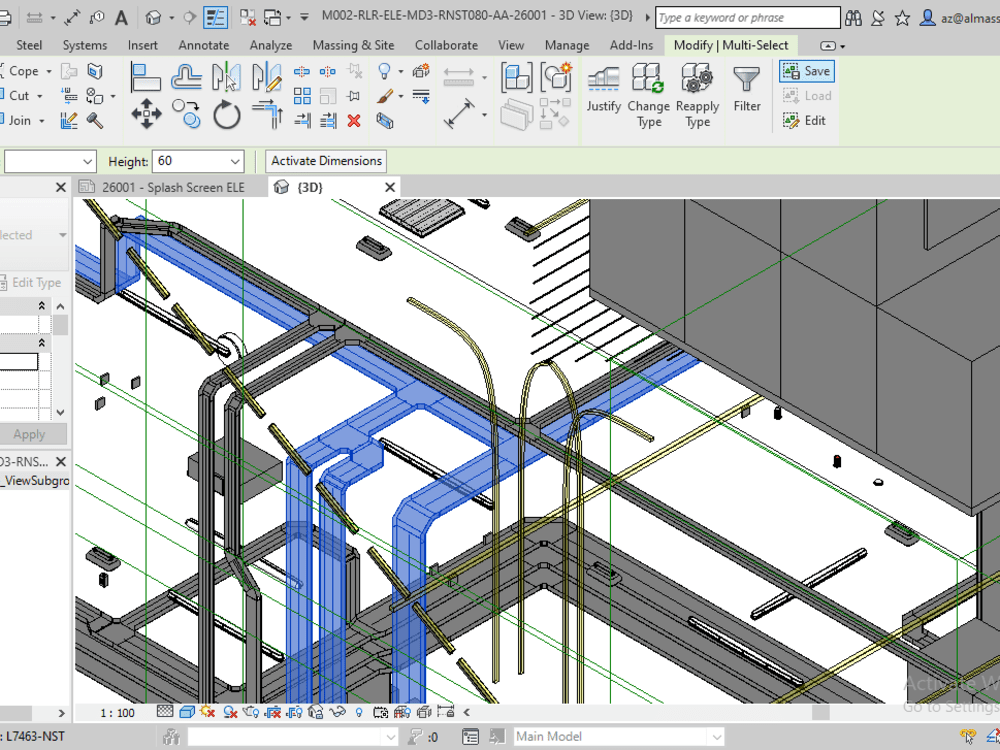Switch to the Collaborate tab
1000x750 pixels.
[446, 45]
